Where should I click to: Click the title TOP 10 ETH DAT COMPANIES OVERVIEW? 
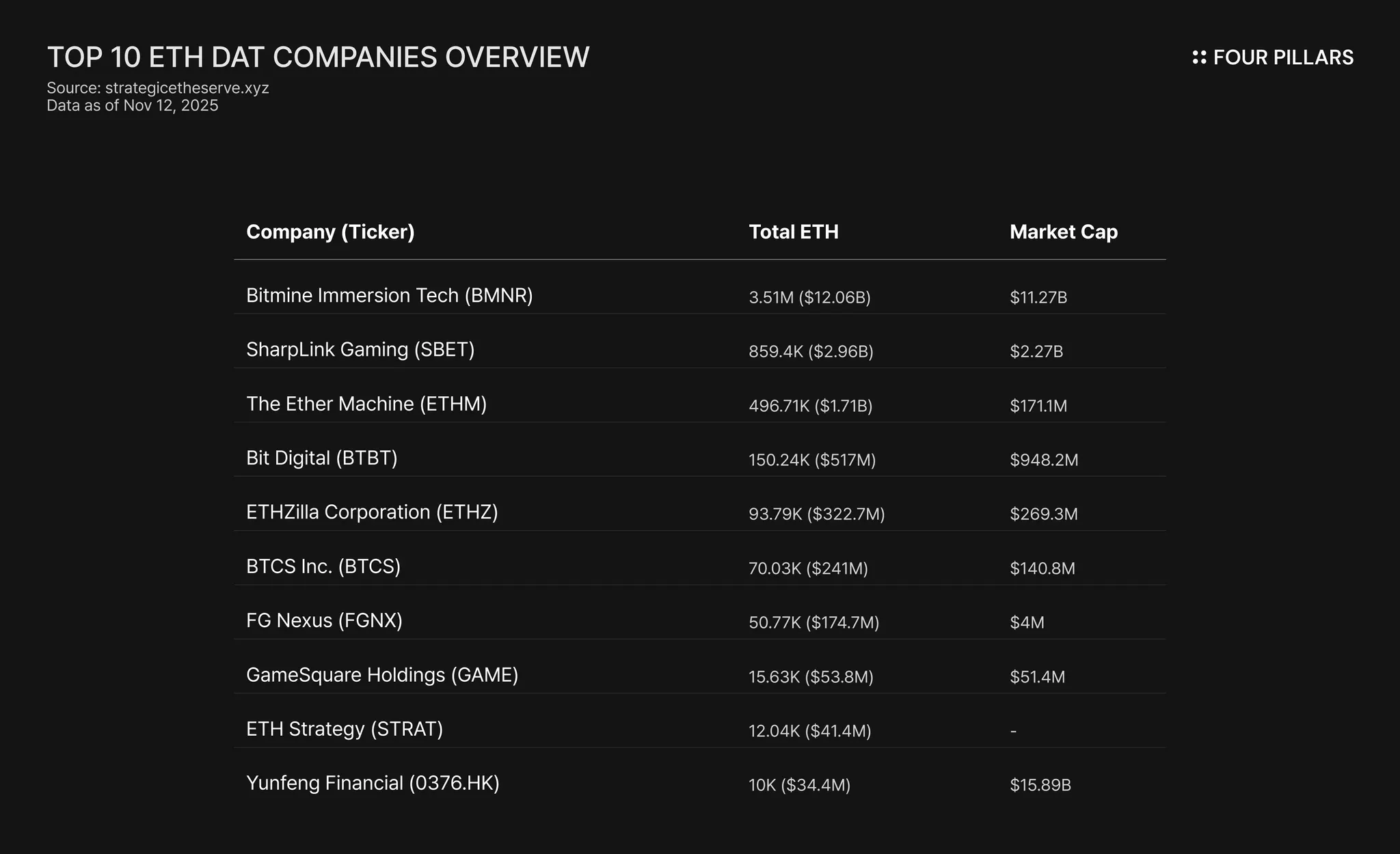pyautogui.click(x=318, y=57)
